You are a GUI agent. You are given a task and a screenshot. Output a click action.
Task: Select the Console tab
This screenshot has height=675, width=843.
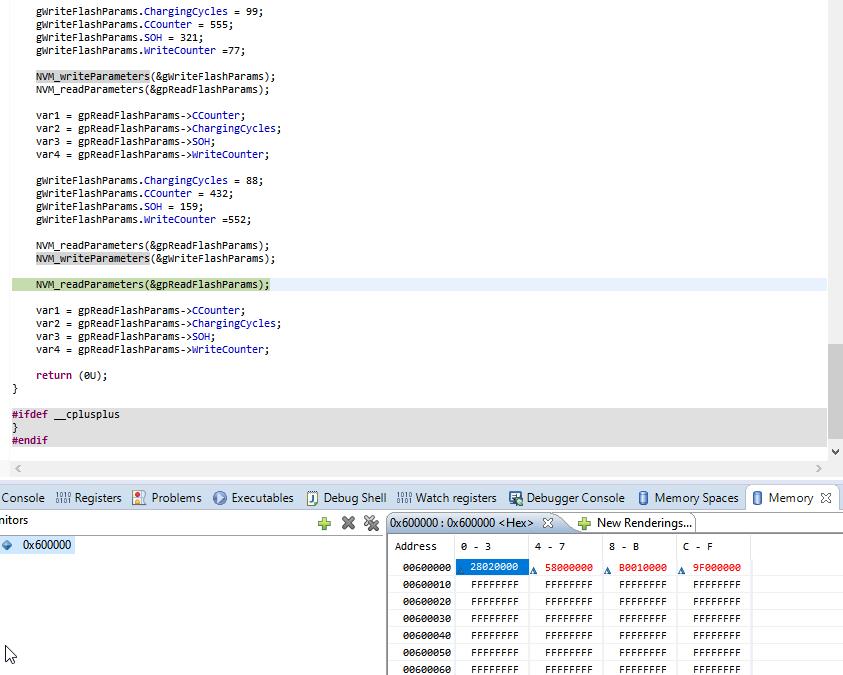[x=22, y=497]
